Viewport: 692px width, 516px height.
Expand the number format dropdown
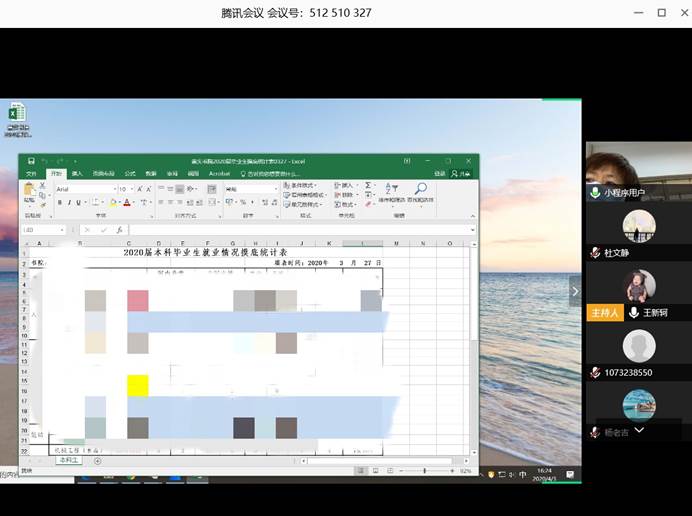pos(275,189)
